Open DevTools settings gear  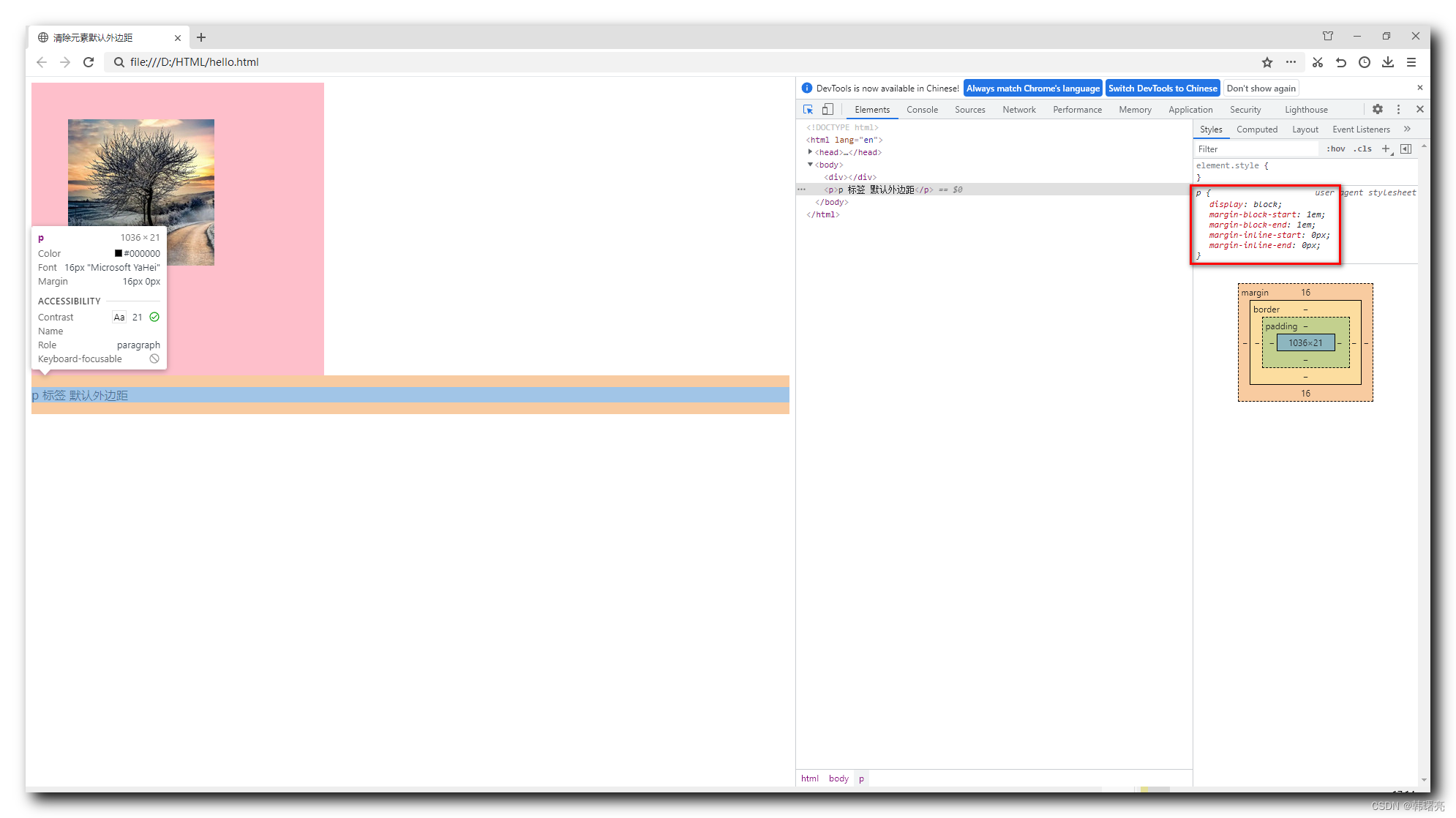(1377, 109)
